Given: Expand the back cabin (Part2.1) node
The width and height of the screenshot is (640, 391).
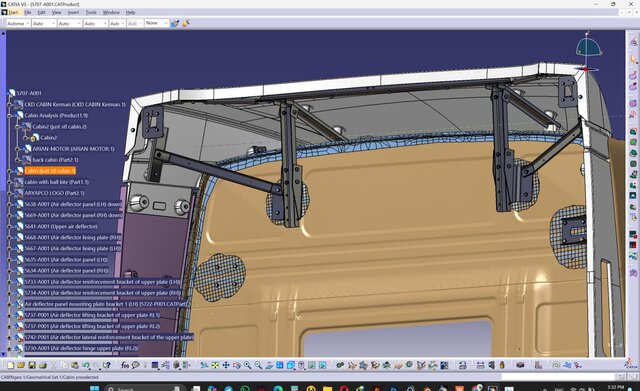Looking at the screenshot, I should point(18,160).
